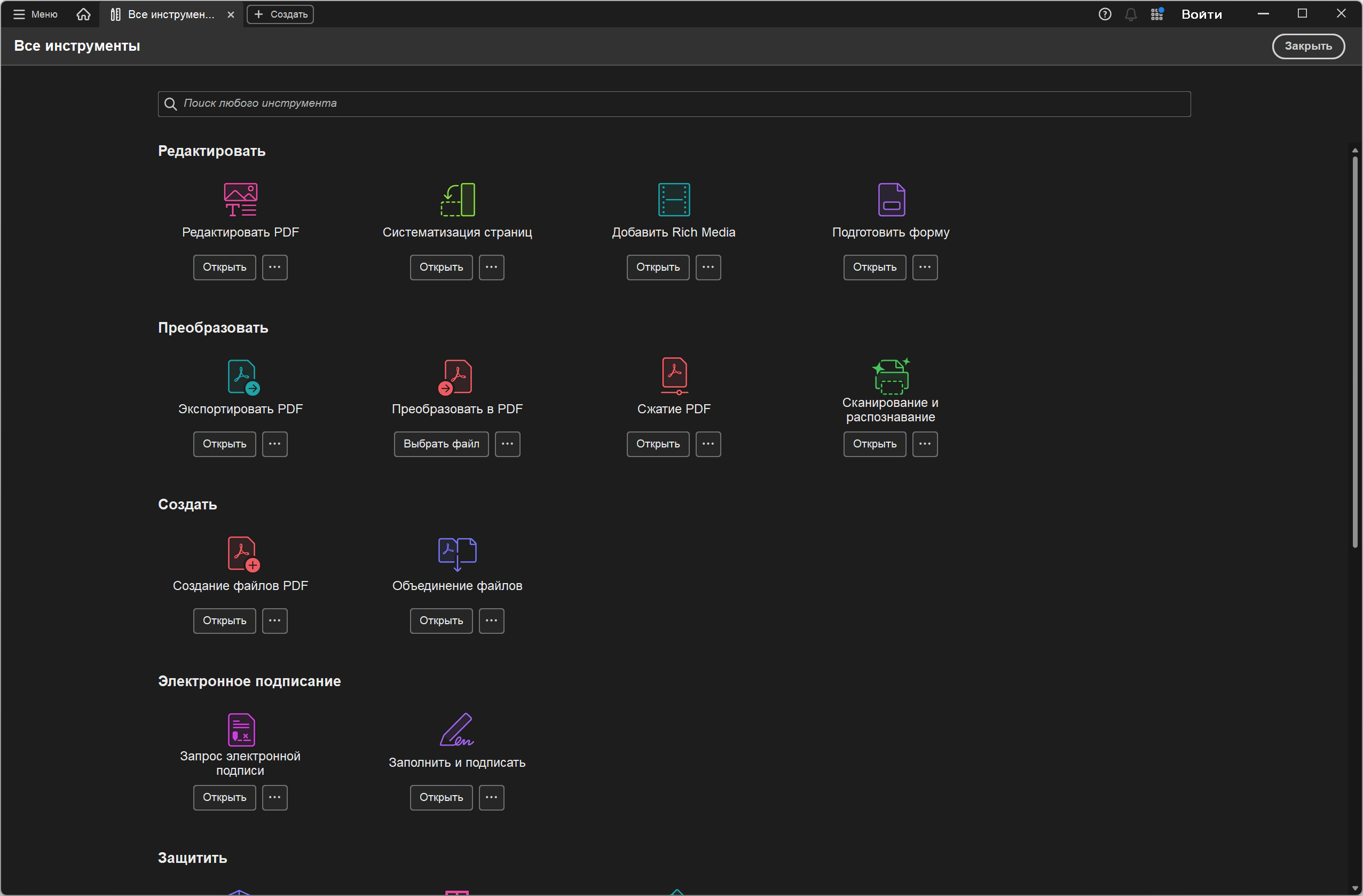Image resolution: width=1363 pixels, height=896 pixels.
Task: Click the Fill and sign pen icon
Action: click(x=457, y=729)
